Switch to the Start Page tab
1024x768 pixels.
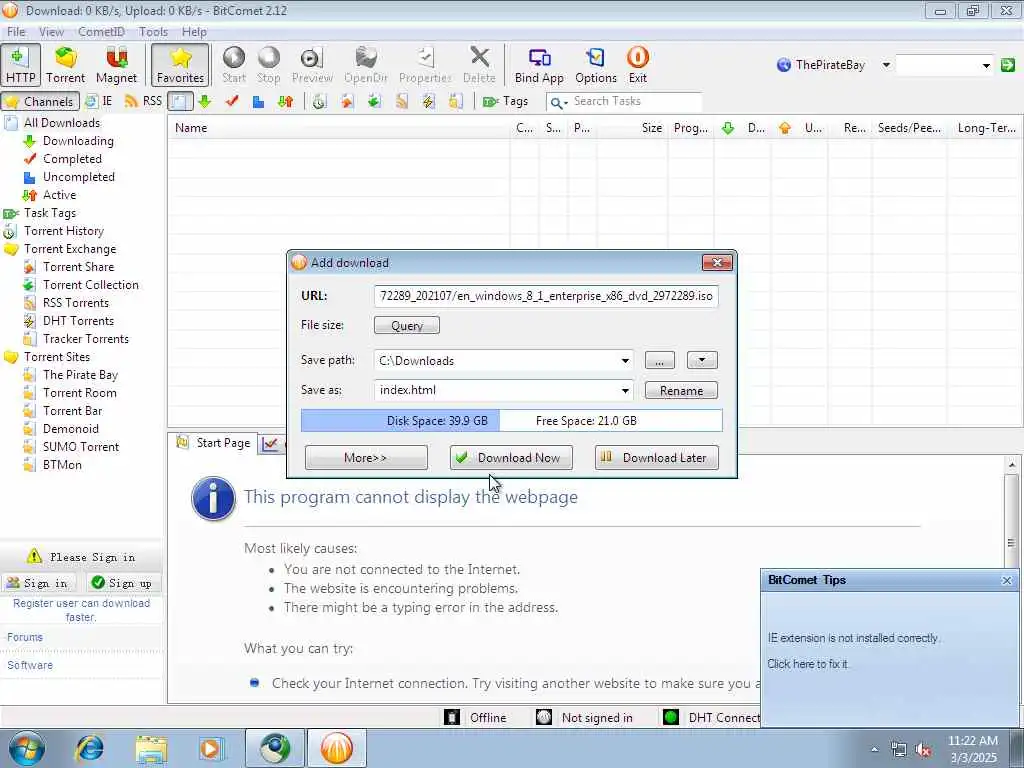[214, 443]
